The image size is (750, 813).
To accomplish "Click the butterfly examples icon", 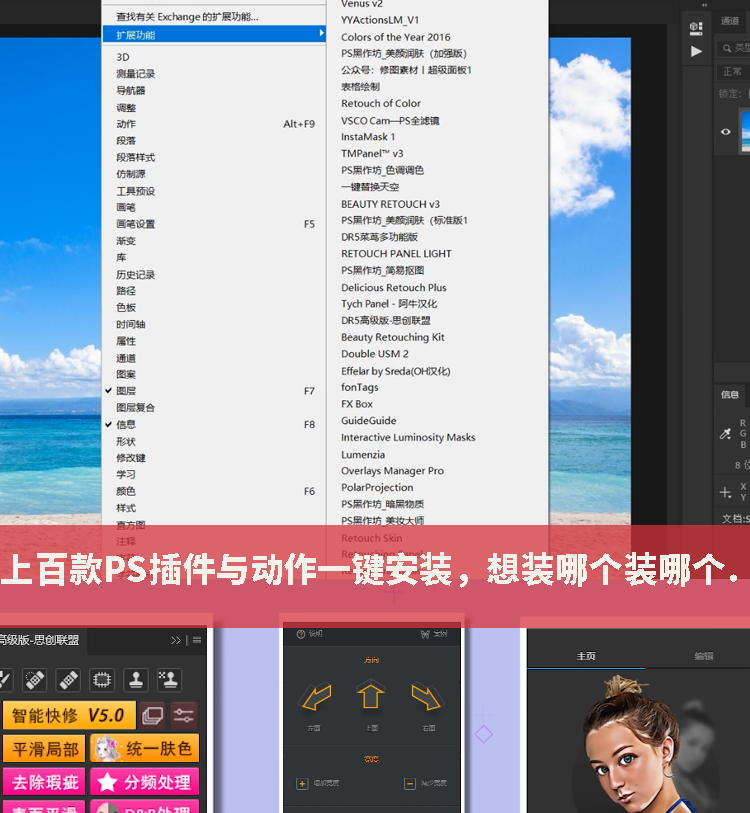I will (425, 634).
